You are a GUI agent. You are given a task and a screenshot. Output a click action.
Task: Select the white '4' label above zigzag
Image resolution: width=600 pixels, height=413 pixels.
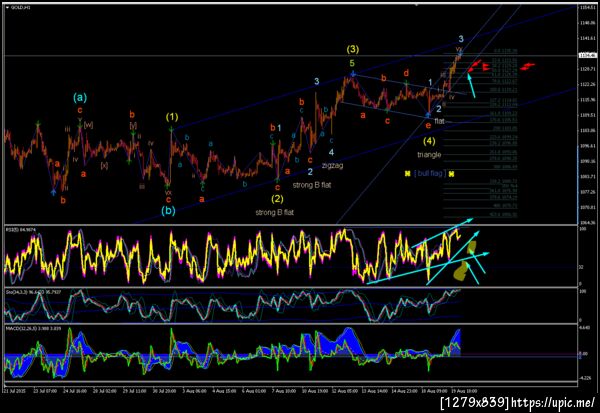coord(331,152)
